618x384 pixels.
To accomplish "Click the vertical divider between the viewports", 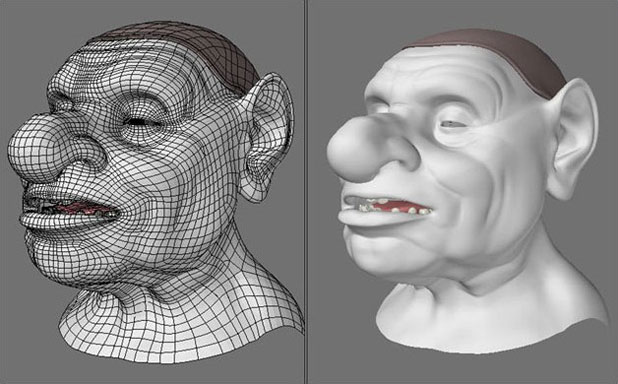I will pos(305,192).
